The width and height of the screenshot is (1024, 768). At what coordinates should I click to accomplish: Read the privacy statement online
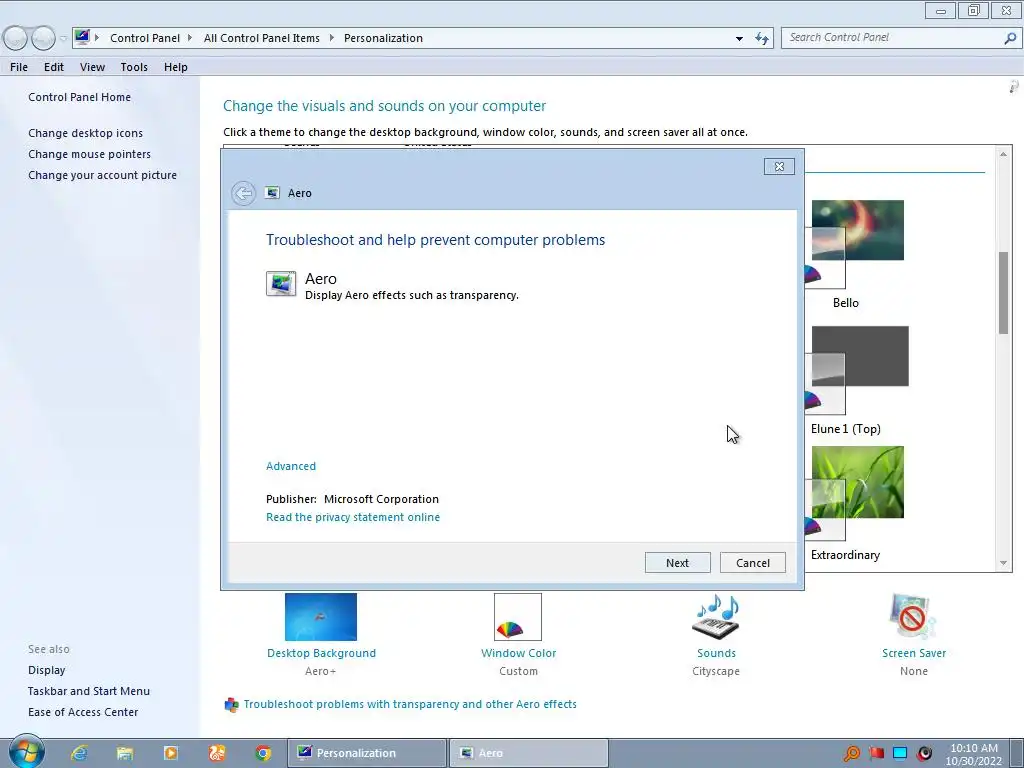tap(353, 517)
